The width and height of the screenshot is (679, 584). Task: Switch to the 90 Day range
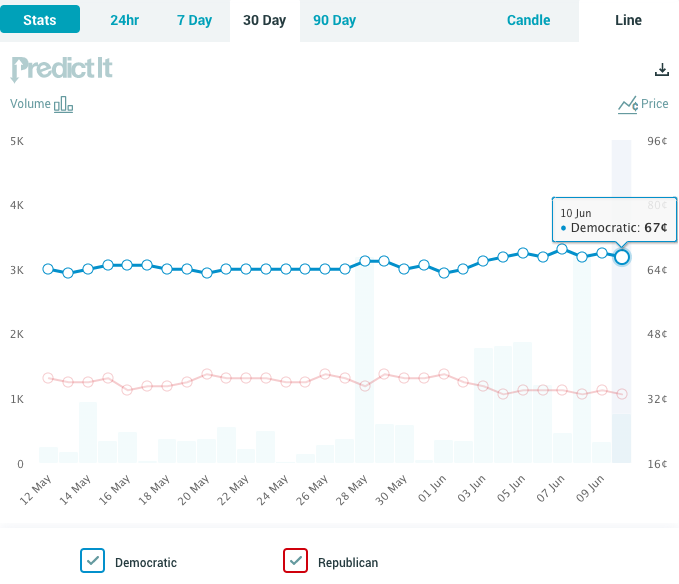(x=334, y=20)
